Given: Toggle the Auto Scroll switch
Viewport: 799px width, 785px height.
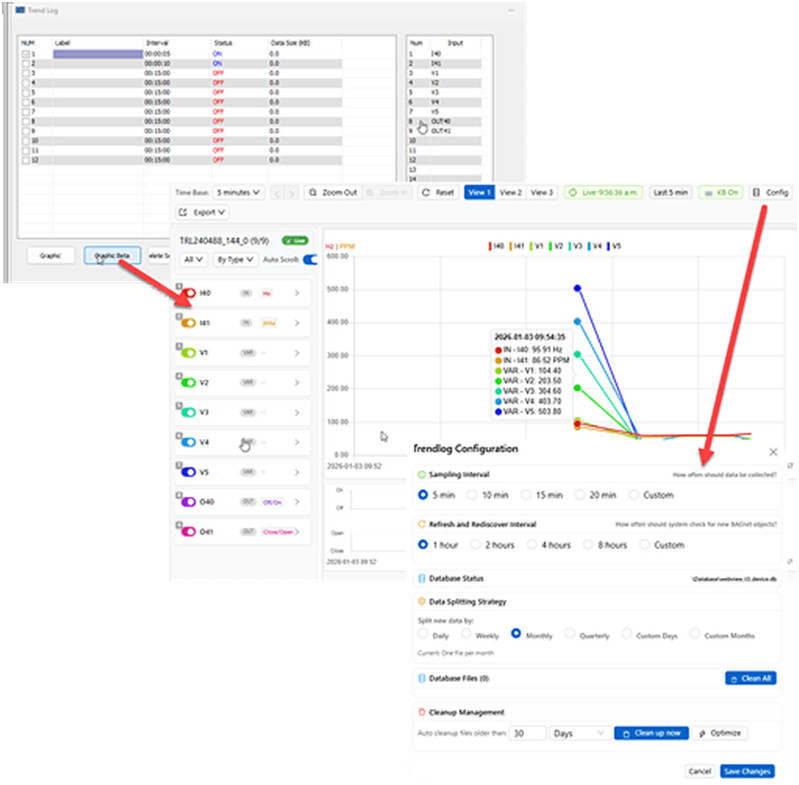Looking at the screenshot, I should [x=309, y=259].
